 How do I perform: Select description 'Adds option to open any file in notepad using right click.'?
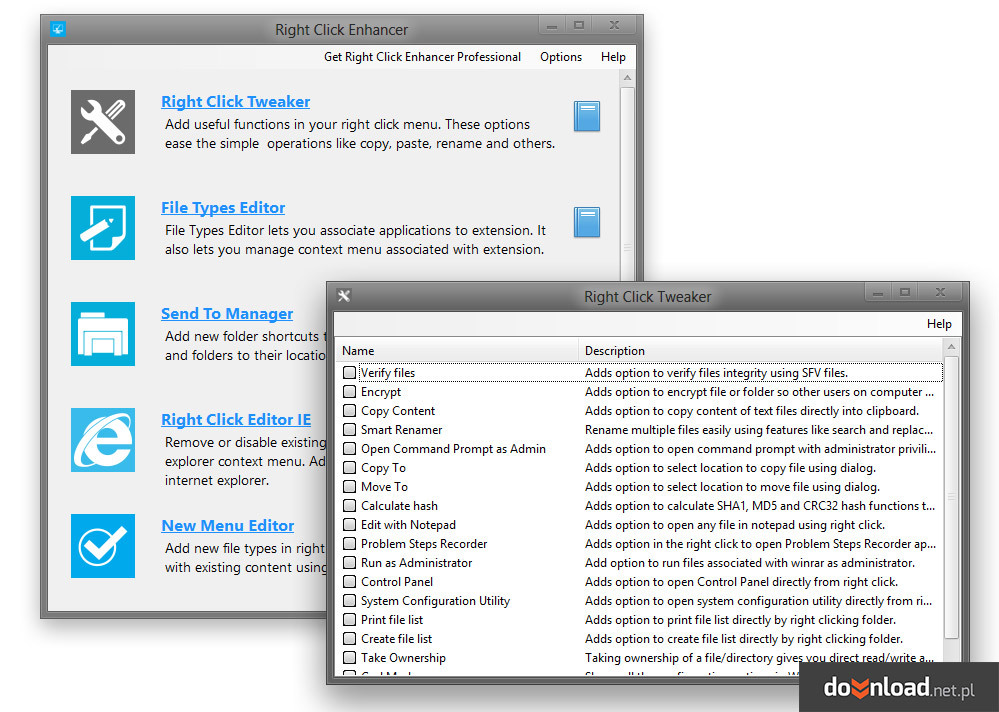tap(735, 525)
